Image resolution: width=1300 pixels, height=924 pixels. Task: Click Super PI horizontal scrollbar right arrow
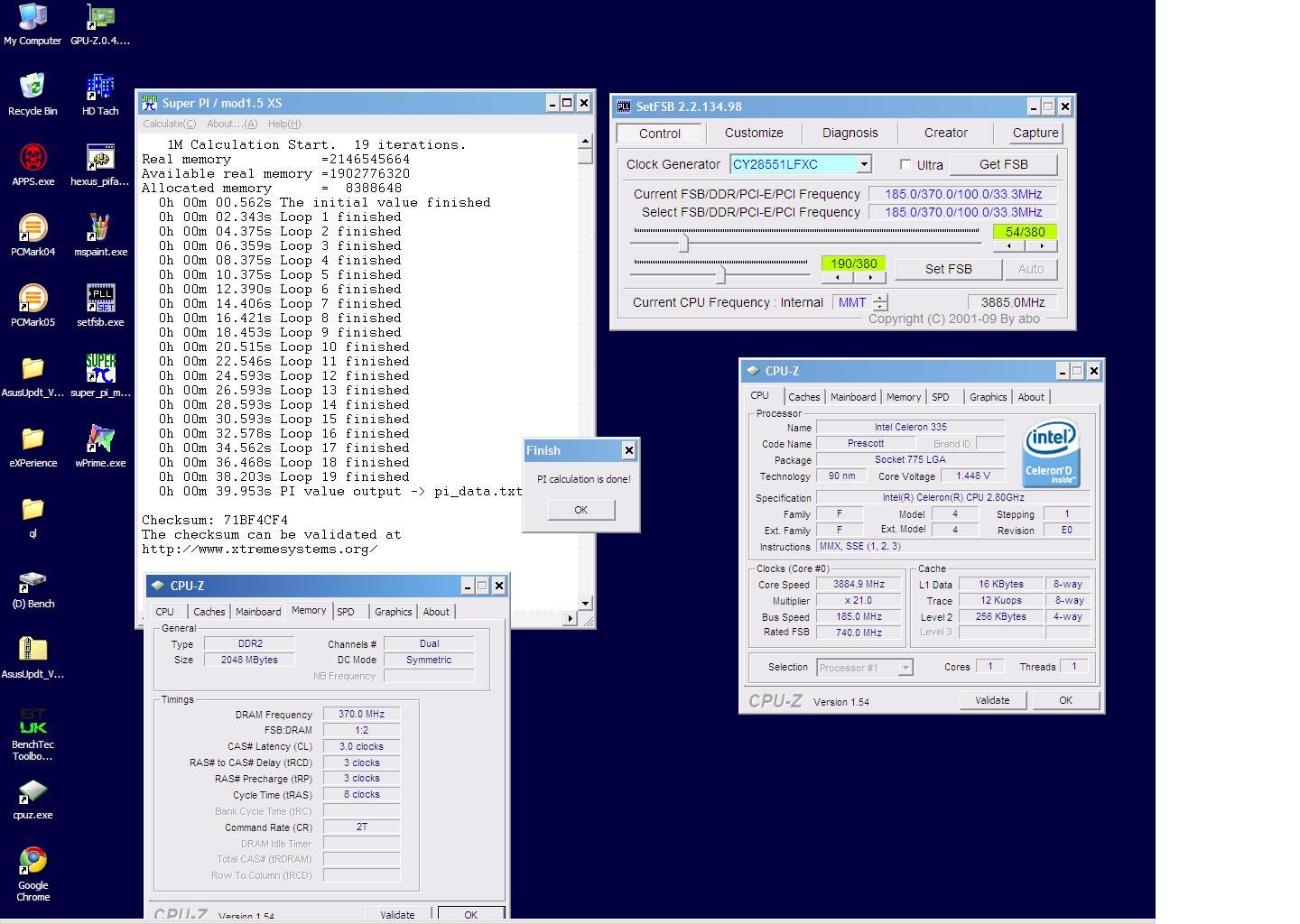(570, 618)
